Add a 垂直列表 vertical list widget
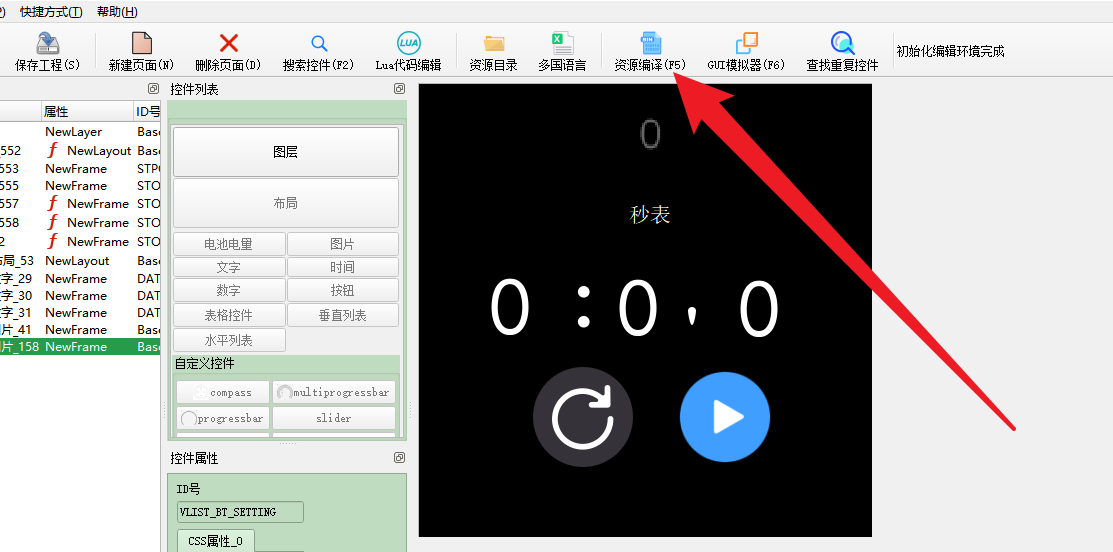 coord(342,315)
